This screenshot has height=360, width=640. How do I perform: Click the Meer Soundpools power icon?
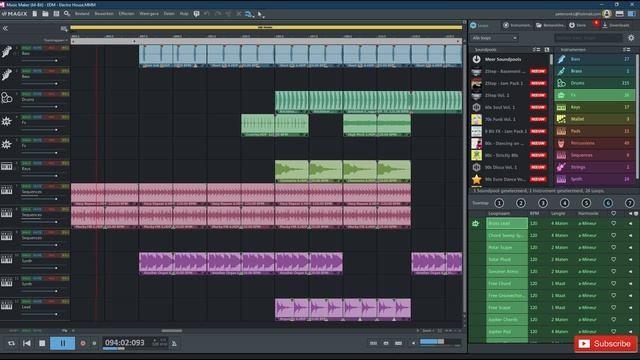tap(476, 59)
